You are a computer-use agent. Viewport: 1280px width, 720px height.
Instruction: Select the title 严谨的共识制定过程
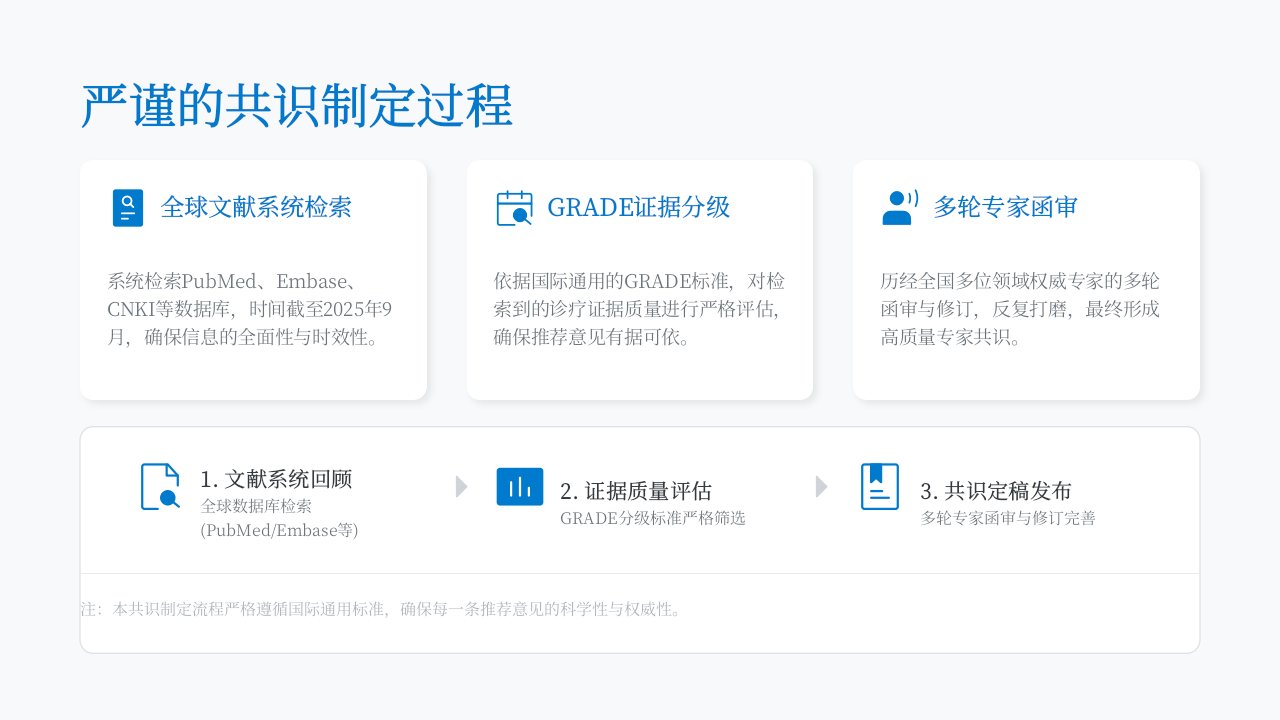297,106
